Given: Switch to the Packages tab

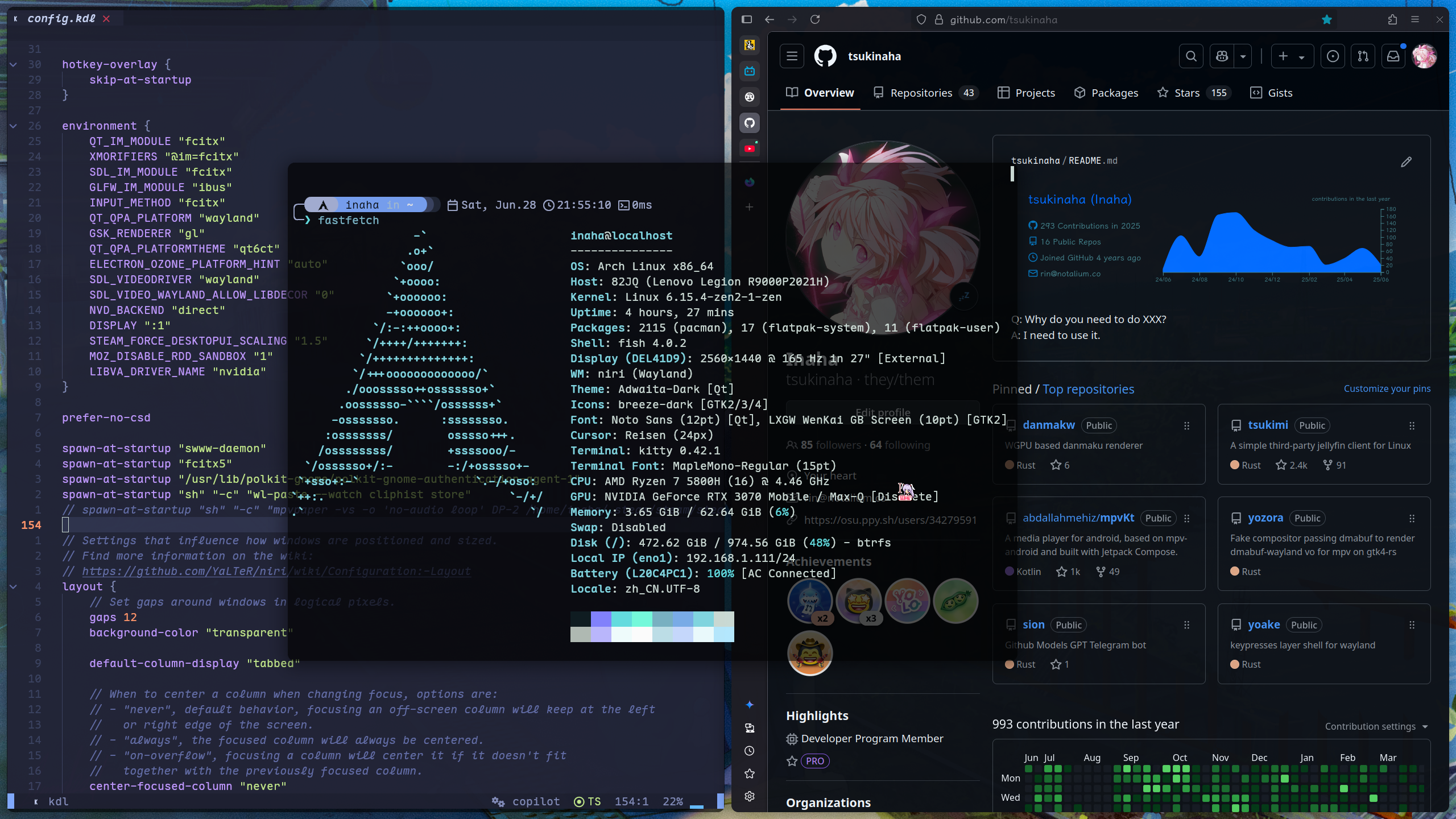Looking at the screenshot, I should [1106, 93].
